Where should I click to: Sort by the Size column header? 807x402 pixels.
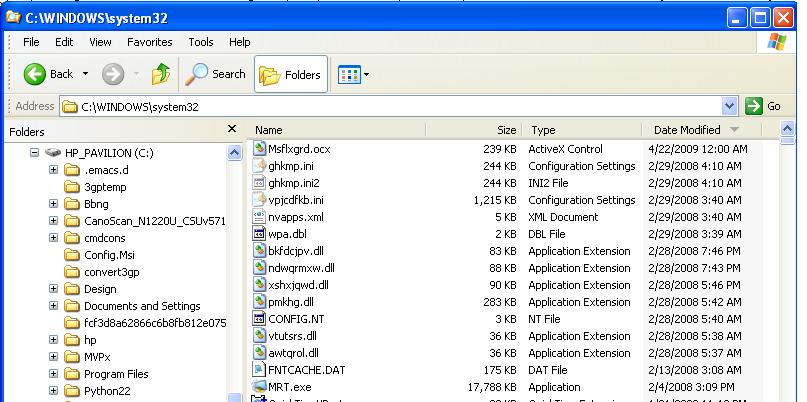(x=473, y=130)
